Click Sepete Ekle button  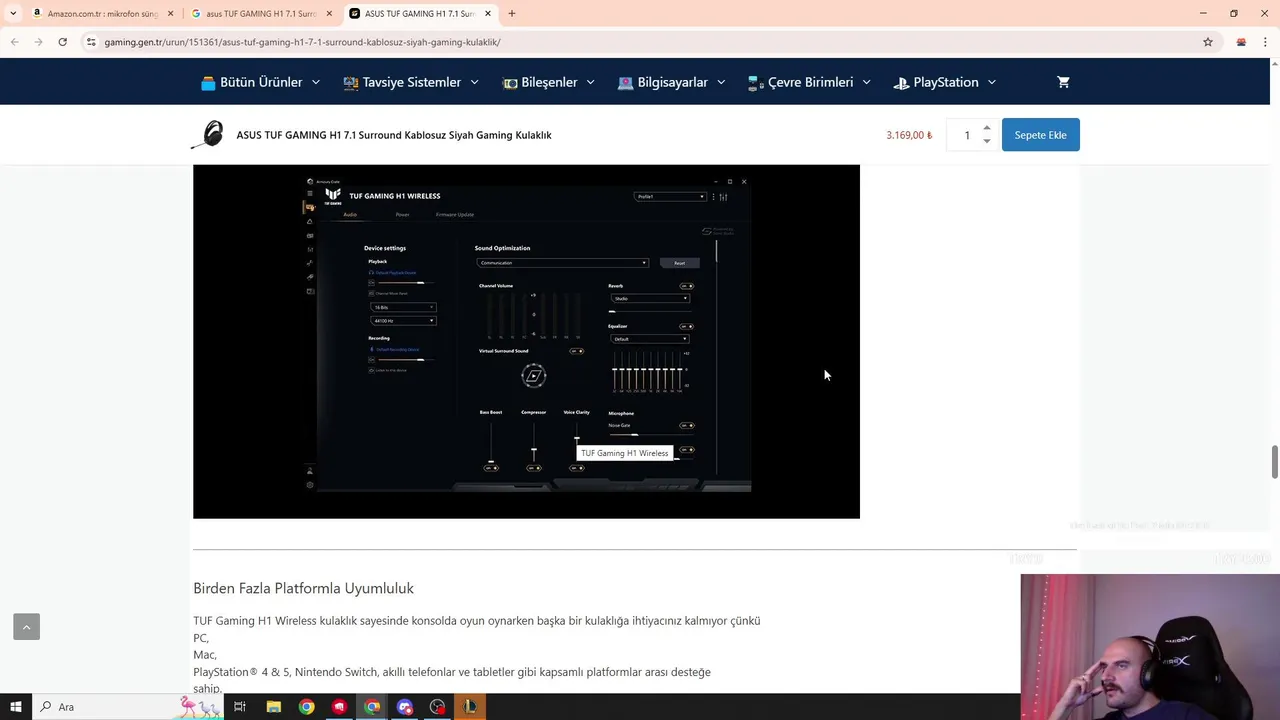coord(1040,135)
